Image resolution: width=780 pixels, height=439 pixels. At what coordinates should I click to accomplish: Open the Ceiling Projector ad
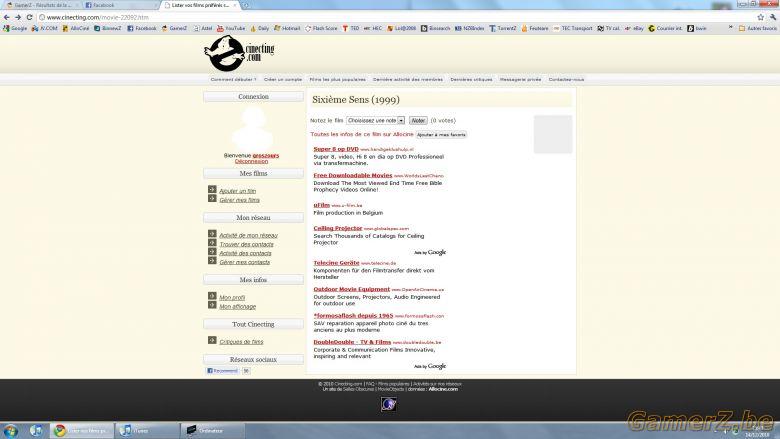[338, 228]
